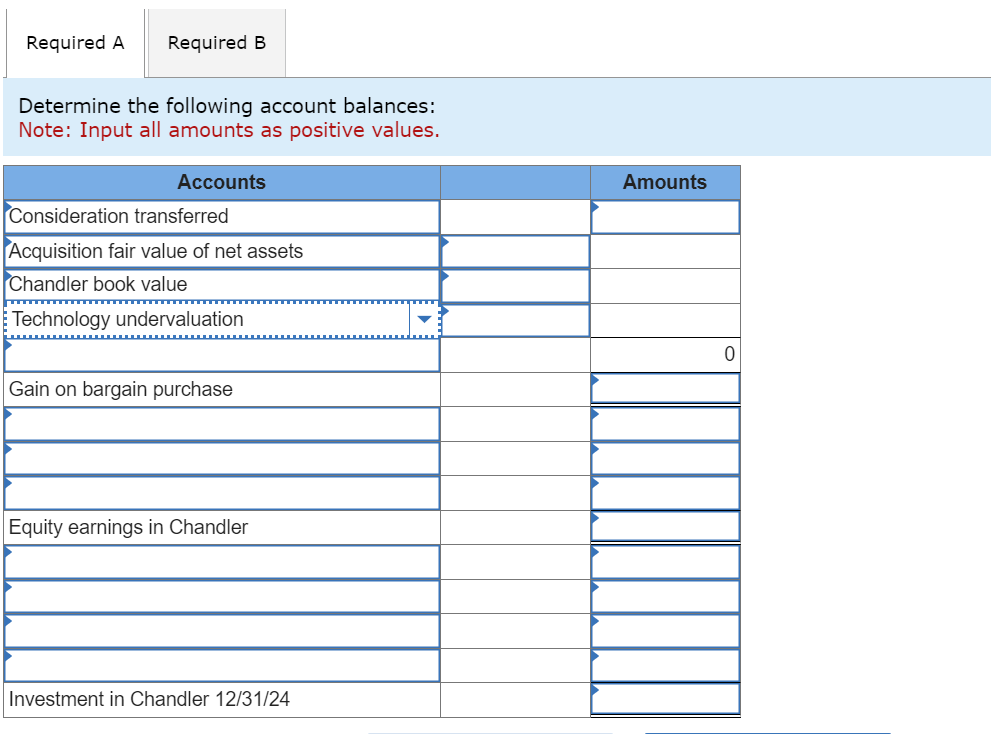Expand the blank account dropdown below Gain on bargain purchase

pos(220,424)
